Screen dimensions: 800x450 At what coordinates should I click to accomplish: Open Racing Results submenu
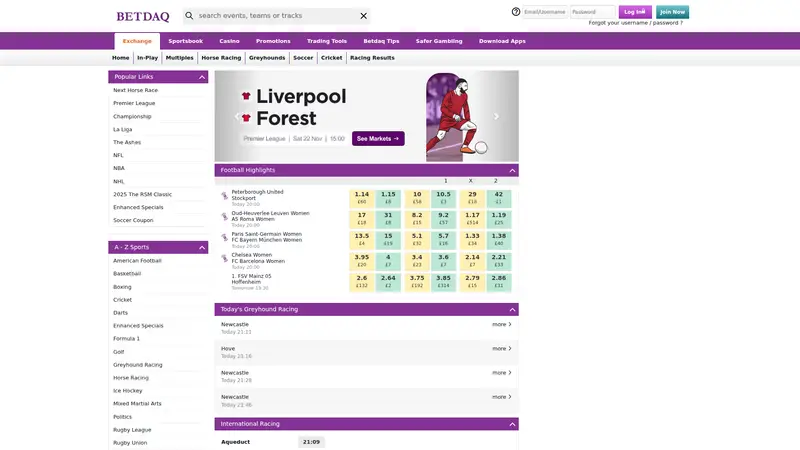pos(372,58)
